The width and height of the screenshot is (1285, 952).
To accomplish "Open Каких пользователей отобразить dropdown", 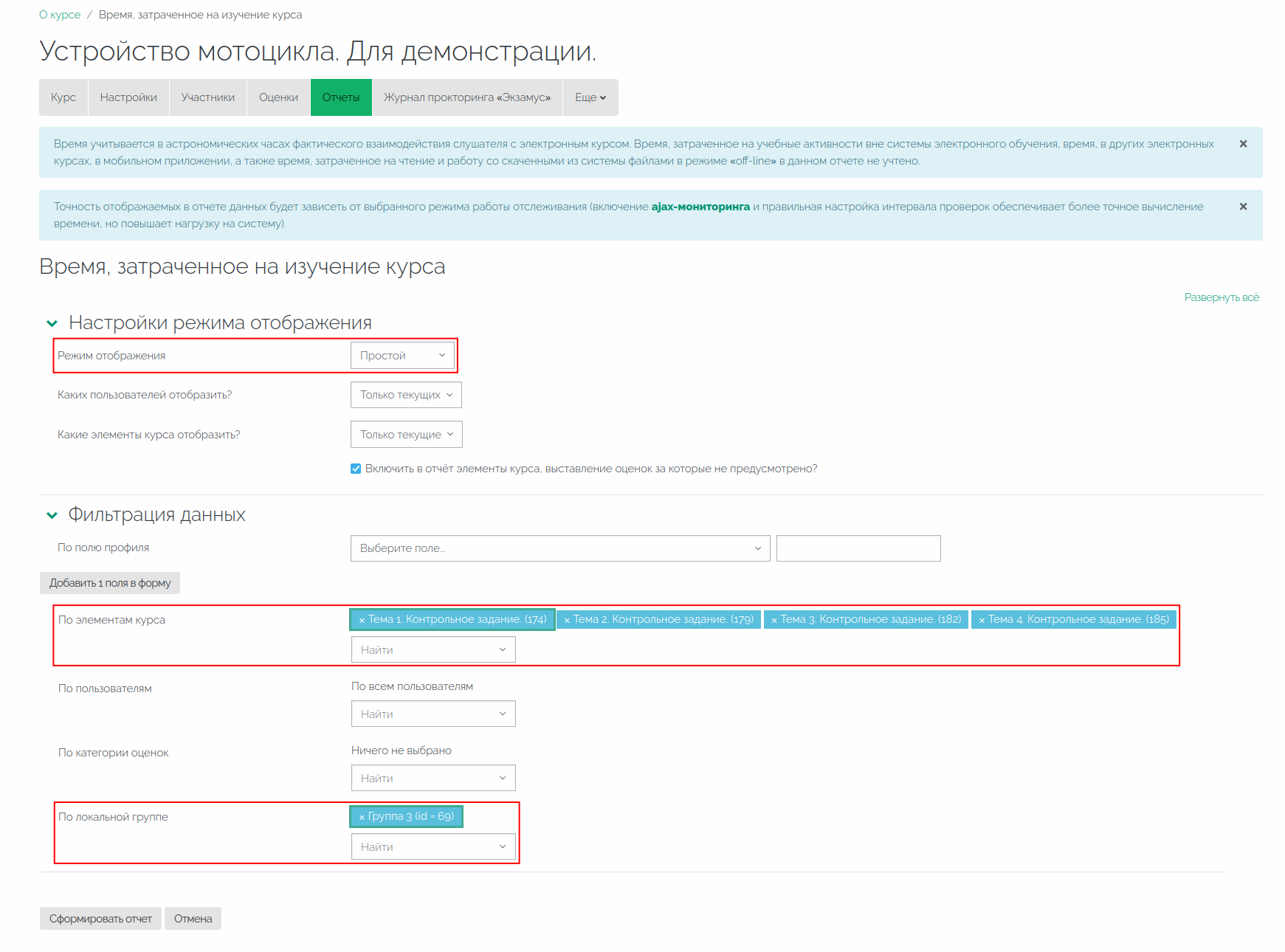I will click(x=406, y=395).
